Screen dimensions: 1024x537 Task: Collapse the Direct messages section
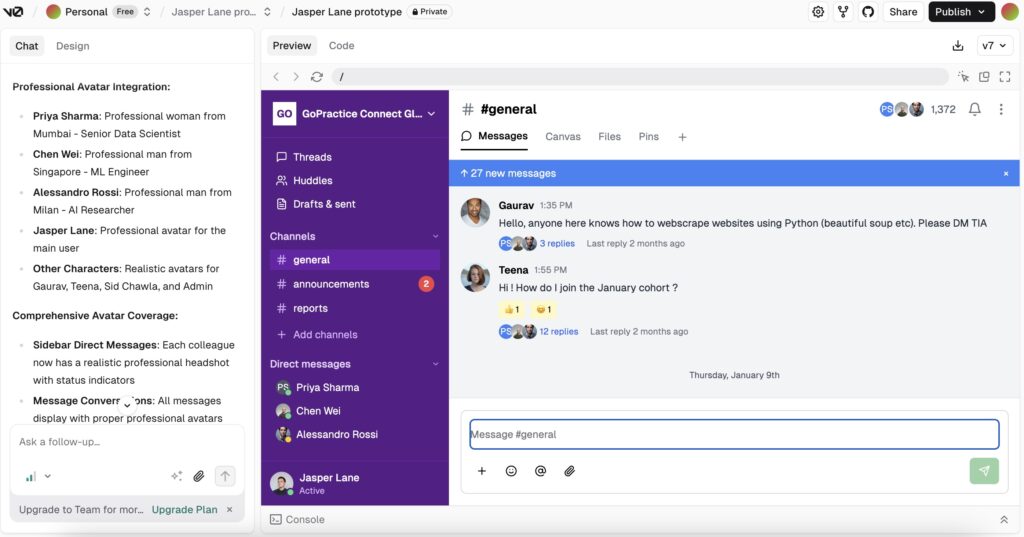pyautogui.click(x=435, y=364)
